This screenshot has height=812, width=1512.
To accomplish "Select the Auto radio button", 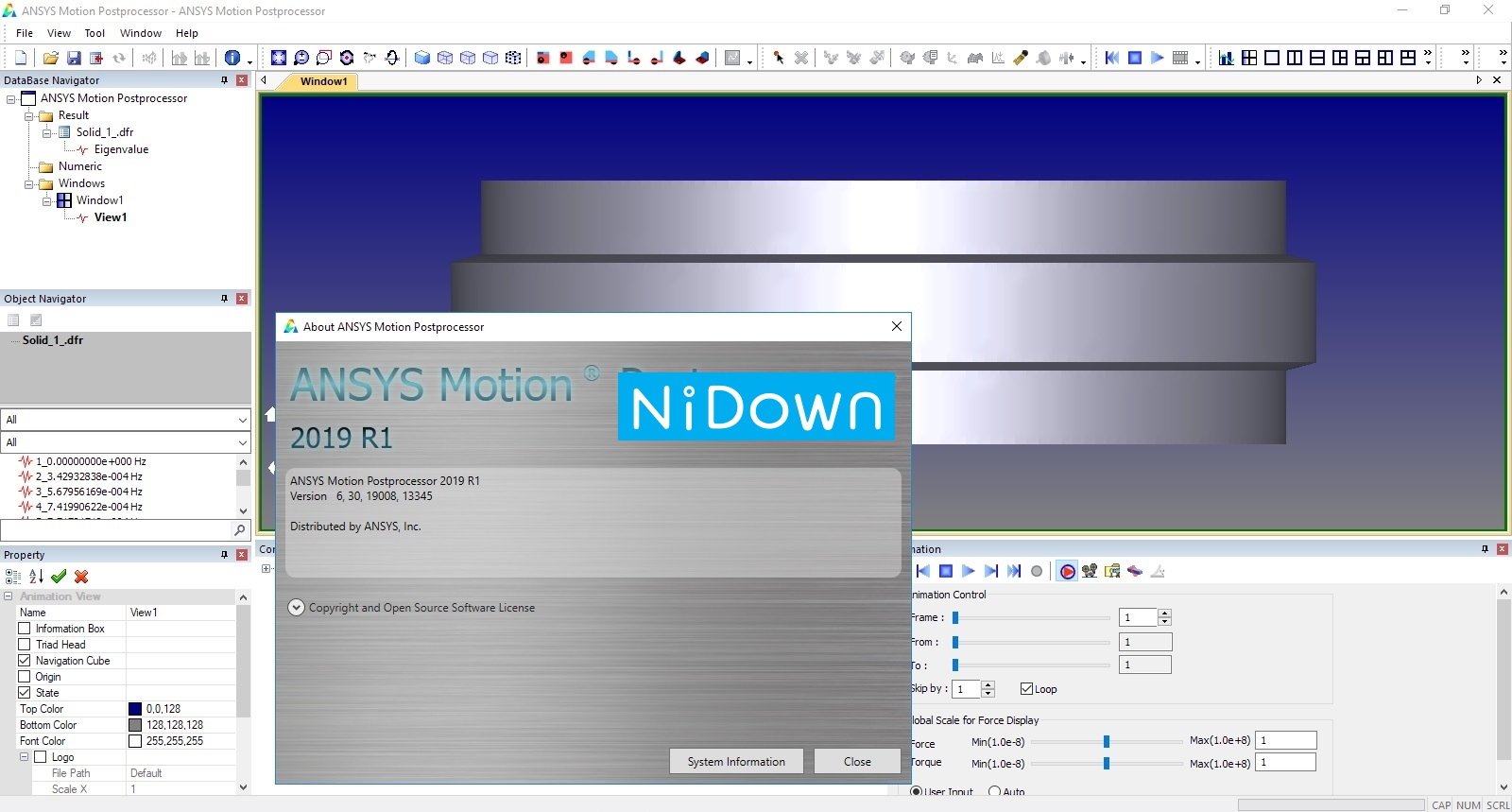I will pyautogui.click(x=994, y=792).
